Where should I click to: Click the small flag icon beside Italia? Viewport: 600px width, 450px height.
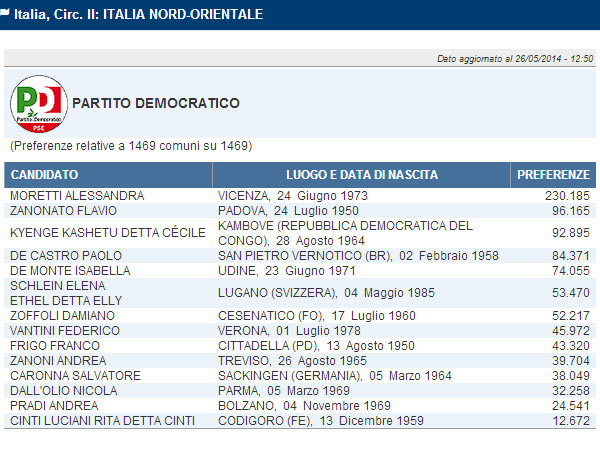coord(7,12)
